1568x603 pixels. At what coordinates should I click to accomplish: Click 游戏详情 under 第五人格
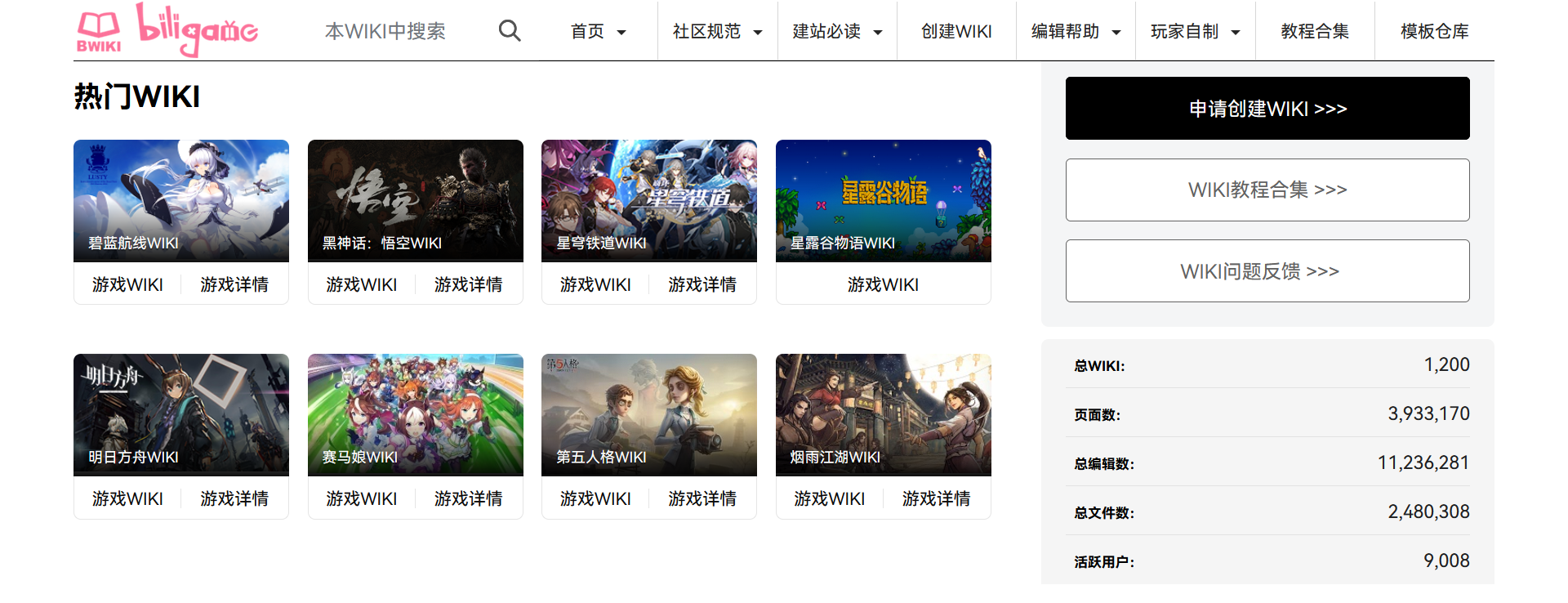tap(702, 498)
